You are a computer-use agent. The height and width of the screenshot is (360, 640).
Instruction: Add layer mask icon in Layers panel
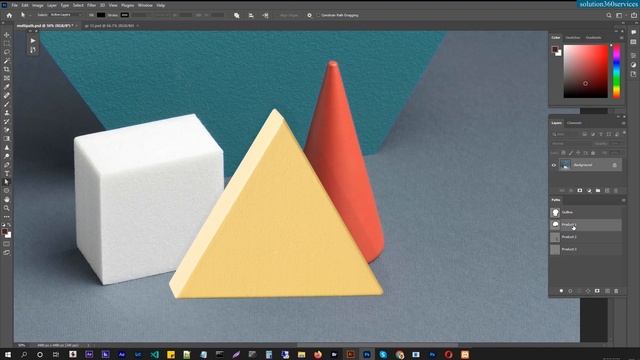coord(580,190)
